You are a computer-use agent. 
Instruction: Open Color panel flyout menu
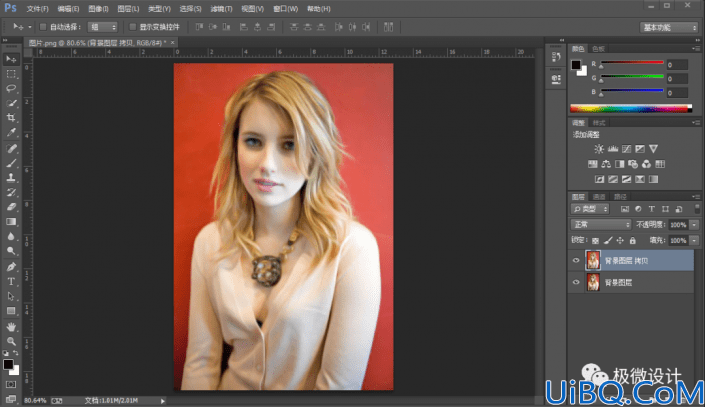coord(696,48)
